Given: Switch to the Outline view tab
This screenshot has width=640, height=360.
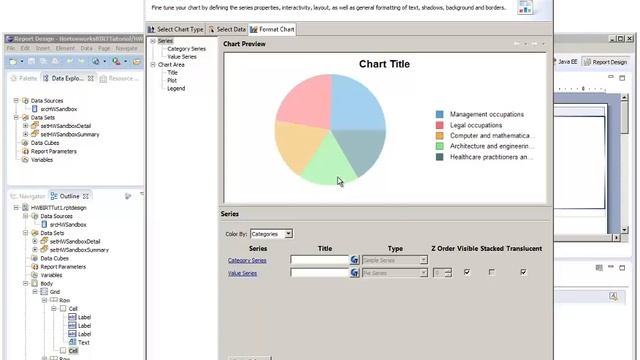Looking at the screenshot, I should (69, 196).
